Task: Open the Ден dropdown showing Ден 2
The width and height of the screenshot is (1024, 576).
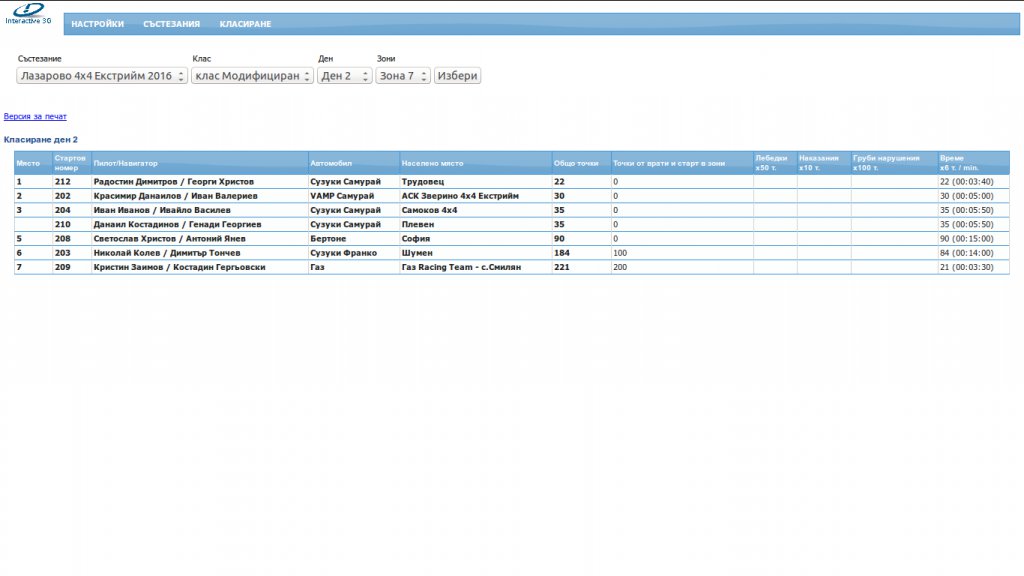Action: pos(344,76)
